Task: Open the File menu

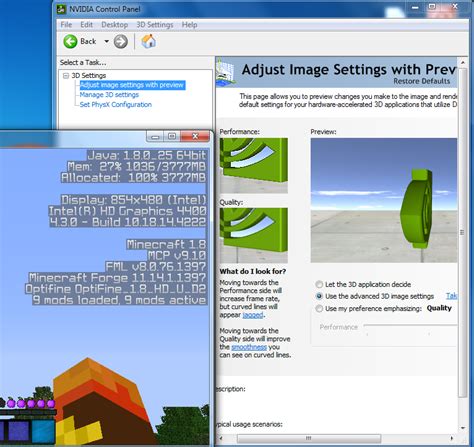Action: click(x=66, y=25)
